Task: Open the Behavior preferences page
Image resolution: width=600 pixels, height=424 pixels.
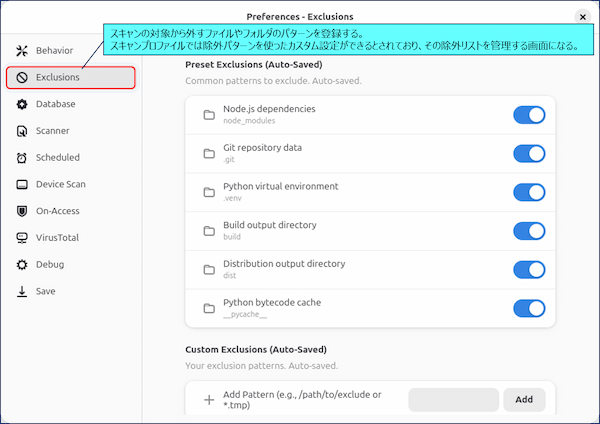Action: (x=71, y=51)
